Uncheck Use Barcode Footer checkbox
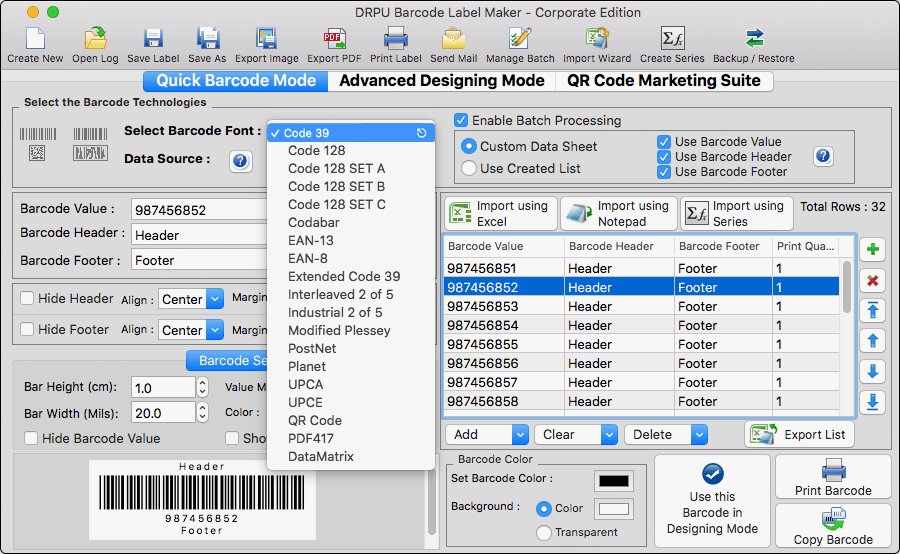 (x=664, y=172)
